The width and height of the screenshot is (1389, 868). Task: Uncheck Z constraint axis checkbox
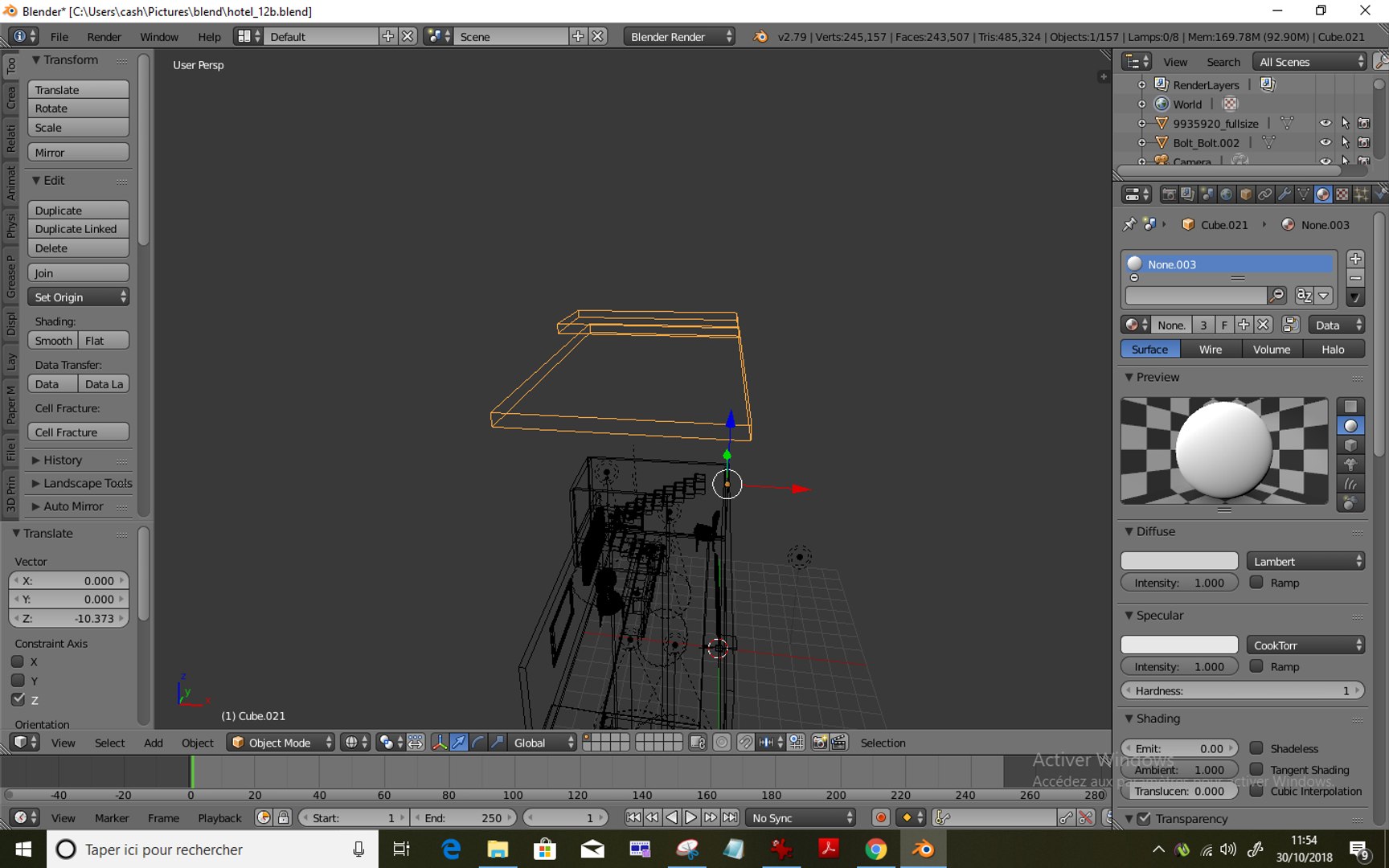pyautogui.click(x=18, y=699)
